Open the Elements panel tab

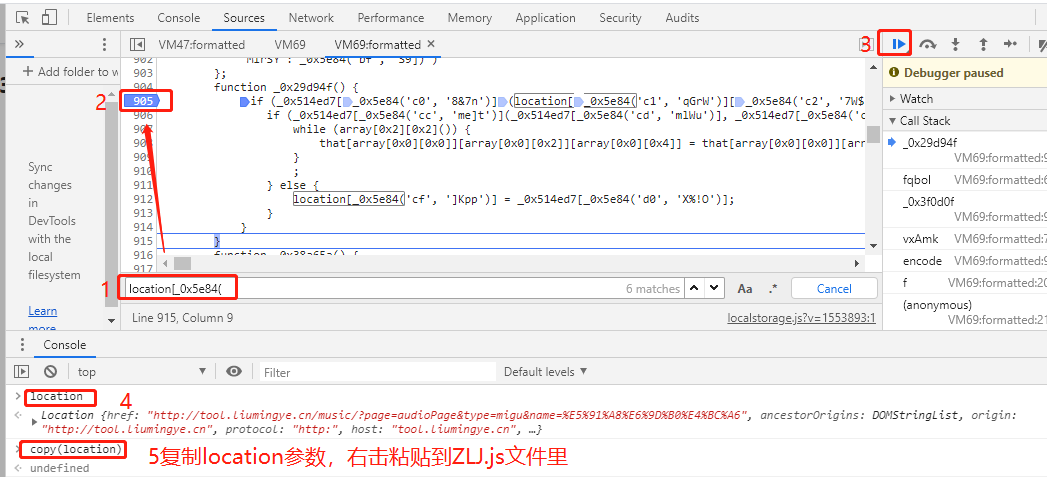(x=110, y=18)
